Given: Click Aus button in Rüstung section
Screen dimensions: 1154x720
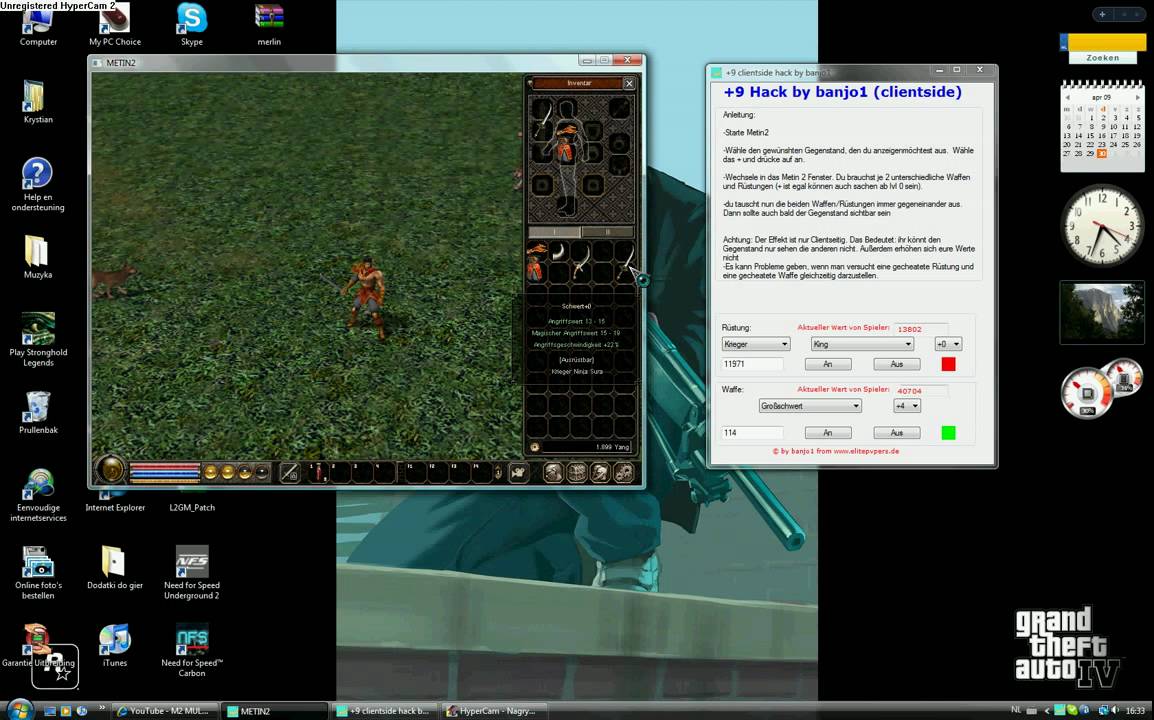Looking at the screenshot, I should click(896, 364).
